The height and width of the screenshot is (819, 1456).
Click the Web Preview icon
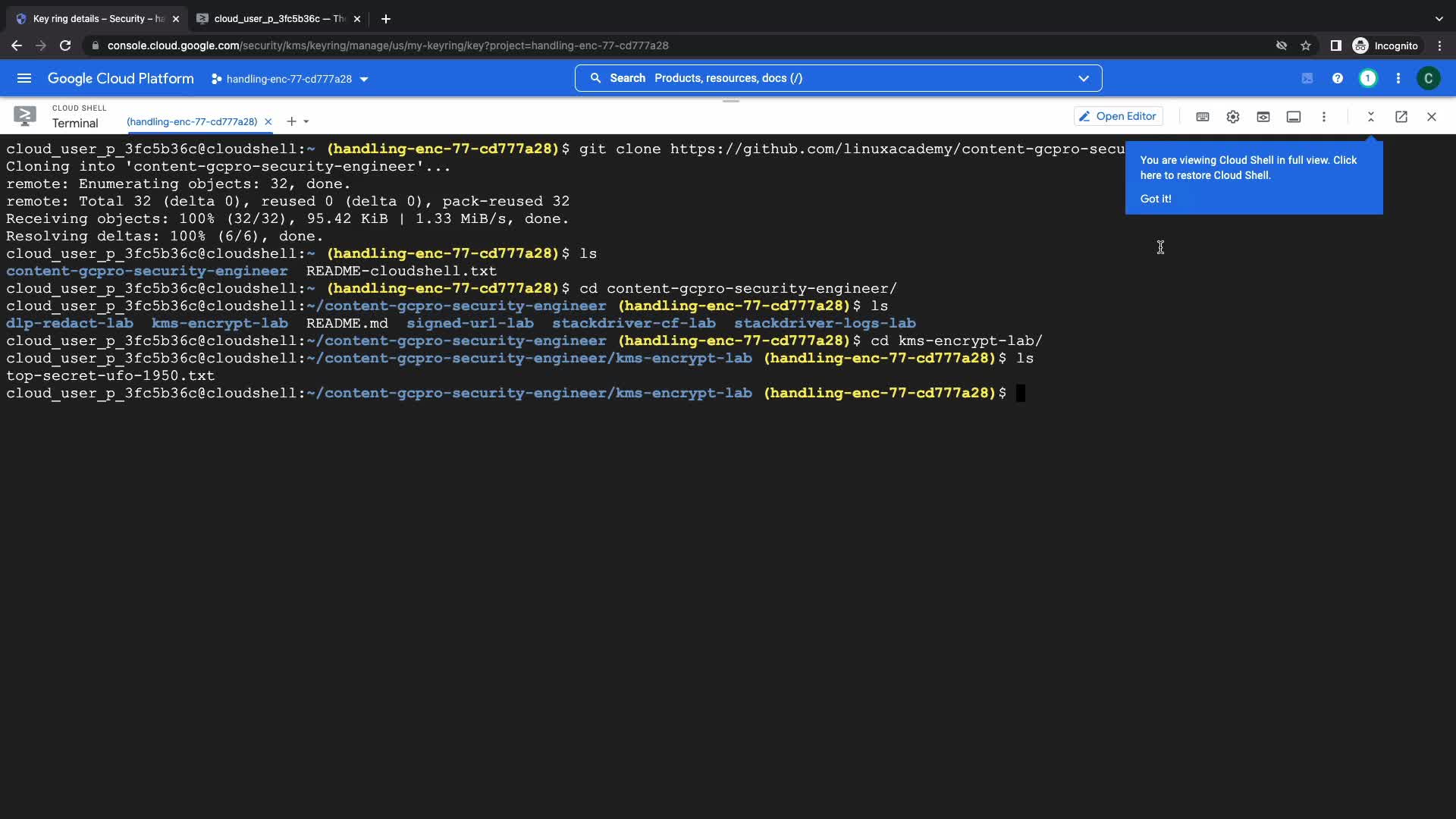point(1263,117)
